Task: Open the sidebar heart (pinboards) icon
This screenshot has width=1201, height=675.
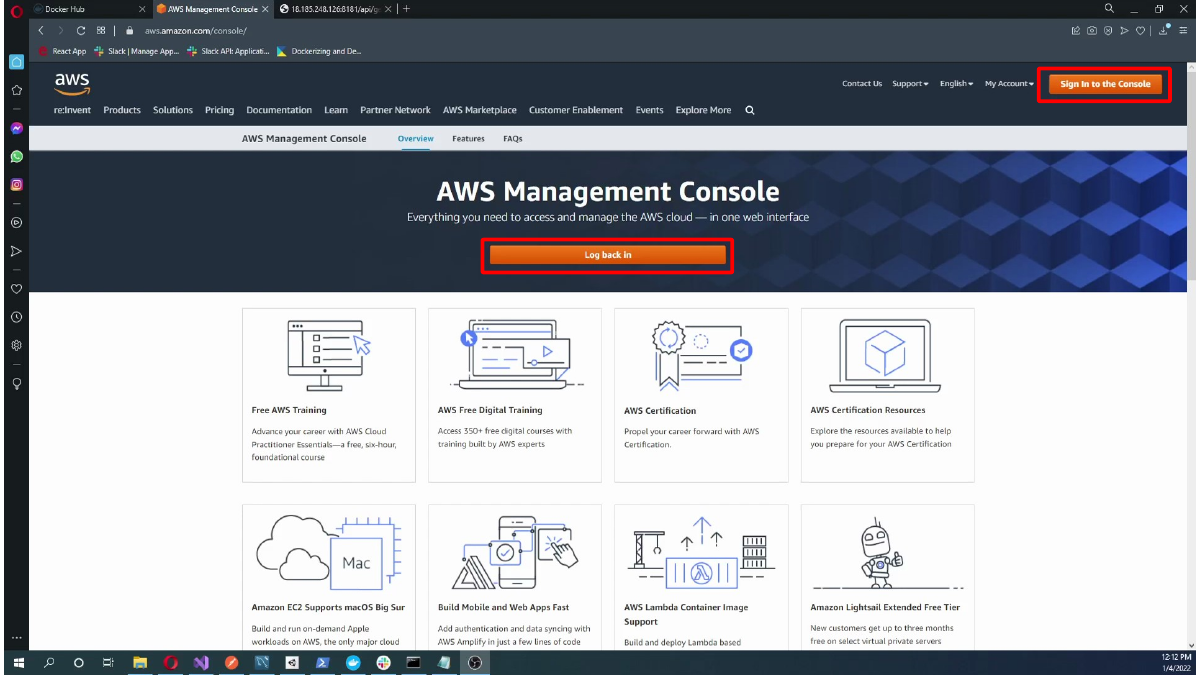Action: [16, 289]
